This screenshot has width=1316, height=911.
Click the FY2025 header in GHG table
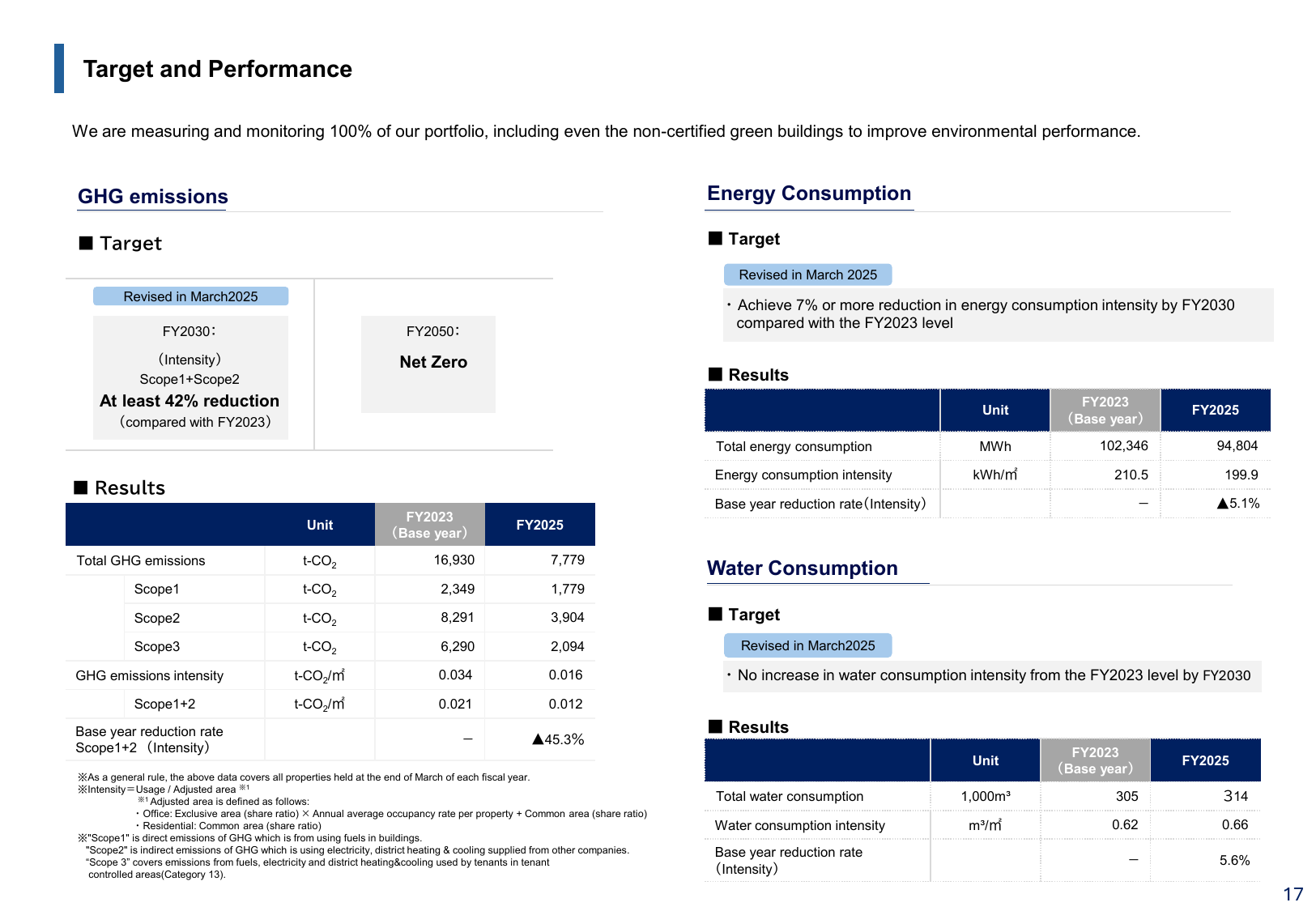[x=540, y=525]
